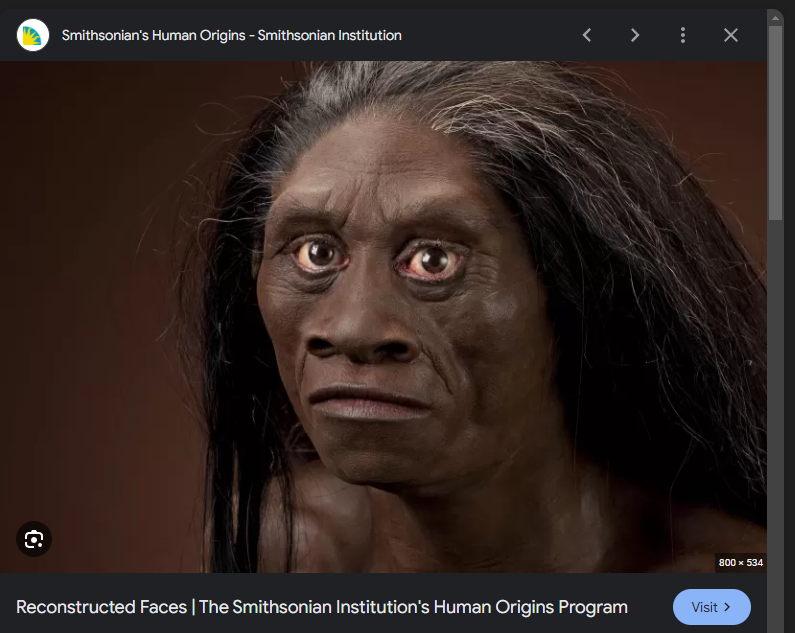Click the 800 × 534 image size label
795x633 pixels.
click(740, 562)
